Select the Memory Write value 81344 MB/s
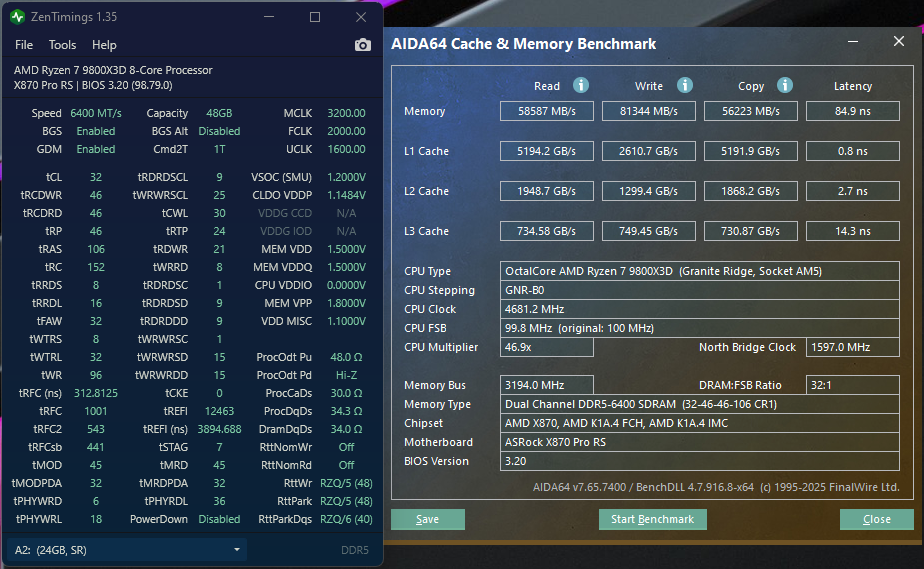The image size is (924, 569). click(649, 111)
